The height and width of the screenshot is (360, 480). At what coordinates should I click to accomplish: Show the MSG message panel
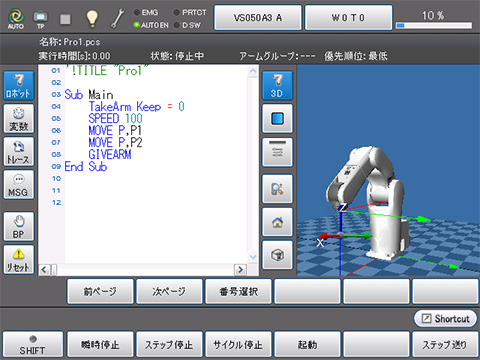coord(19,185)
